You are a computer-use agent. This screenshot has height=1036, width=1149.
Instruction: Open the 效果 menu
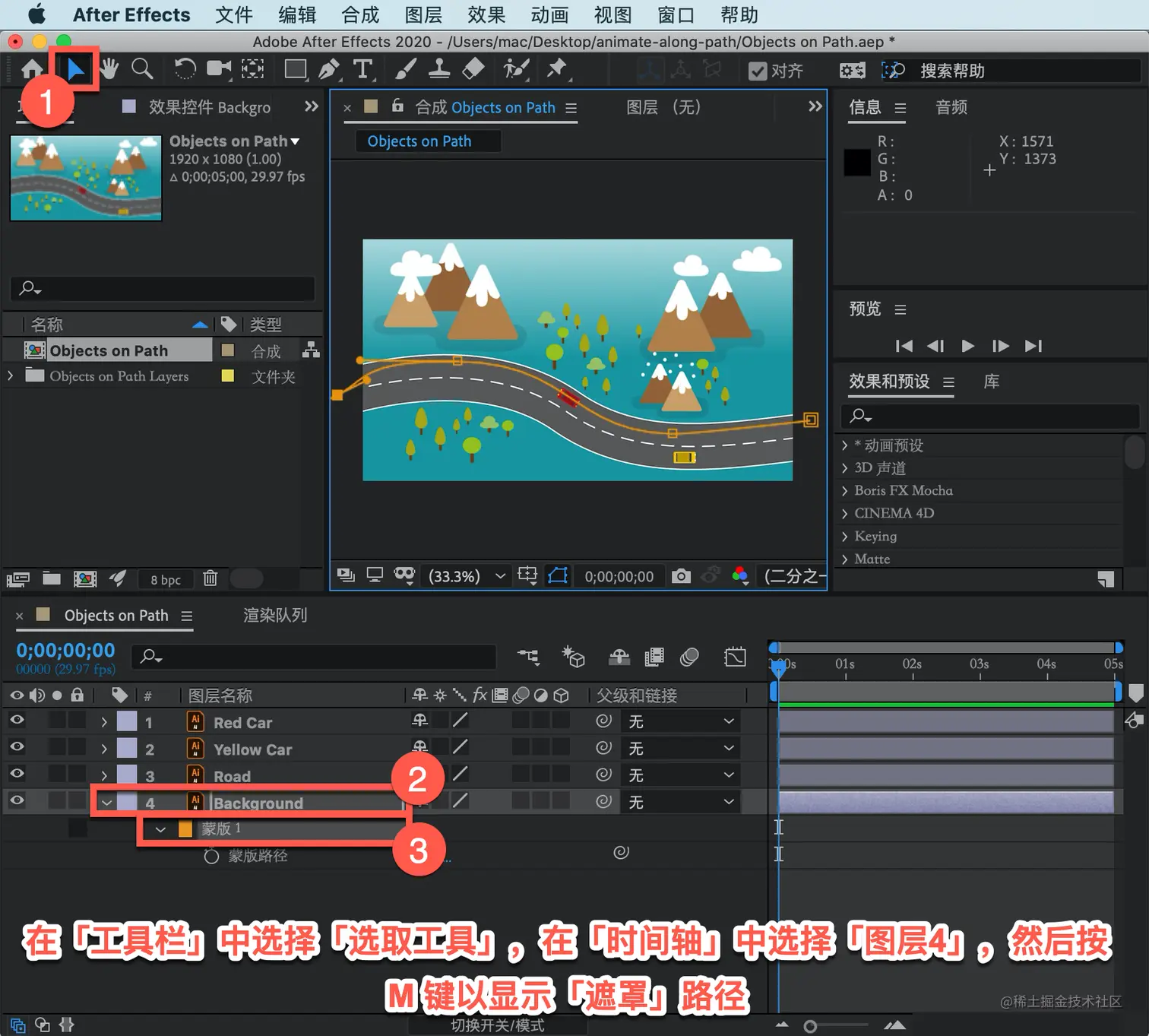click(486, 14)
